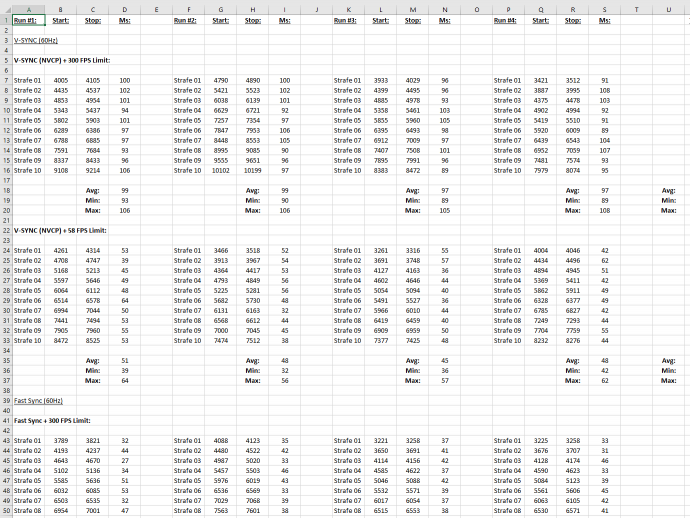Select the cell with value 3421
Screen dimensions: 690x518
click(x=540, y=81)
